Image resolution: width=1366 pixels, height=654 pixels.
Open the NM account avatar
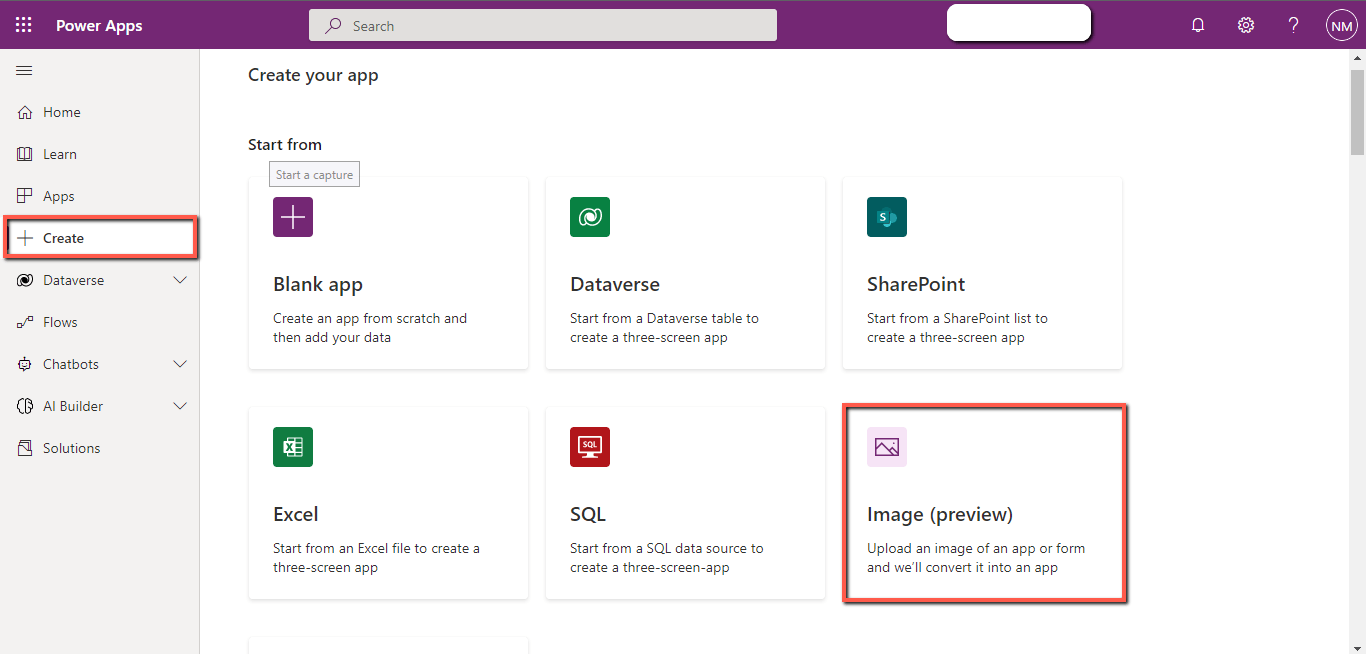1341,26
